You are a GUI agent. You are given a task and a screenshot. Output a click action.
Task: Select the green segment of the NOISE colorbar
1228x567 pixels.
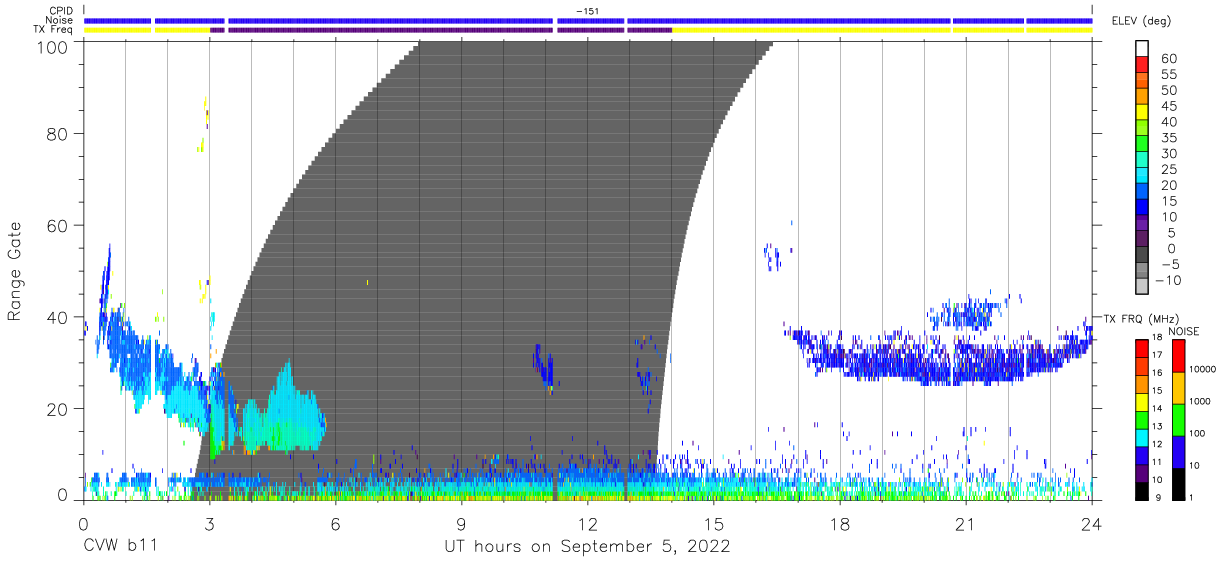1177,420
